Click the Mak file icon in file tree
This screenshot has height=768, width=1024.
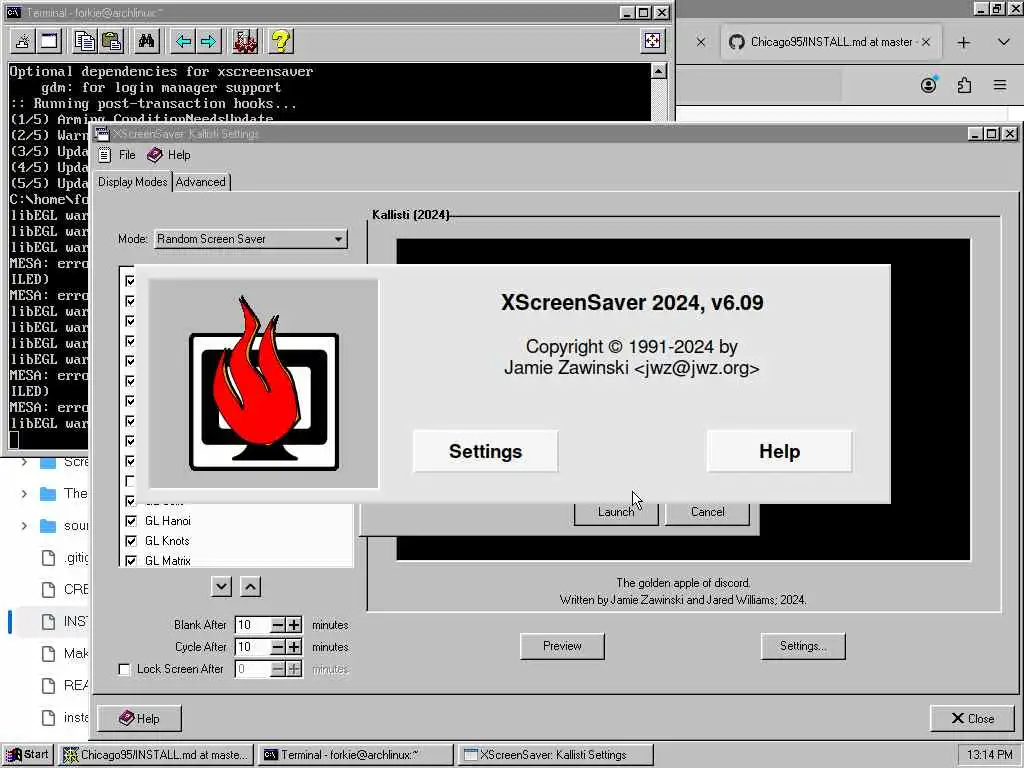tap(48, 654)
